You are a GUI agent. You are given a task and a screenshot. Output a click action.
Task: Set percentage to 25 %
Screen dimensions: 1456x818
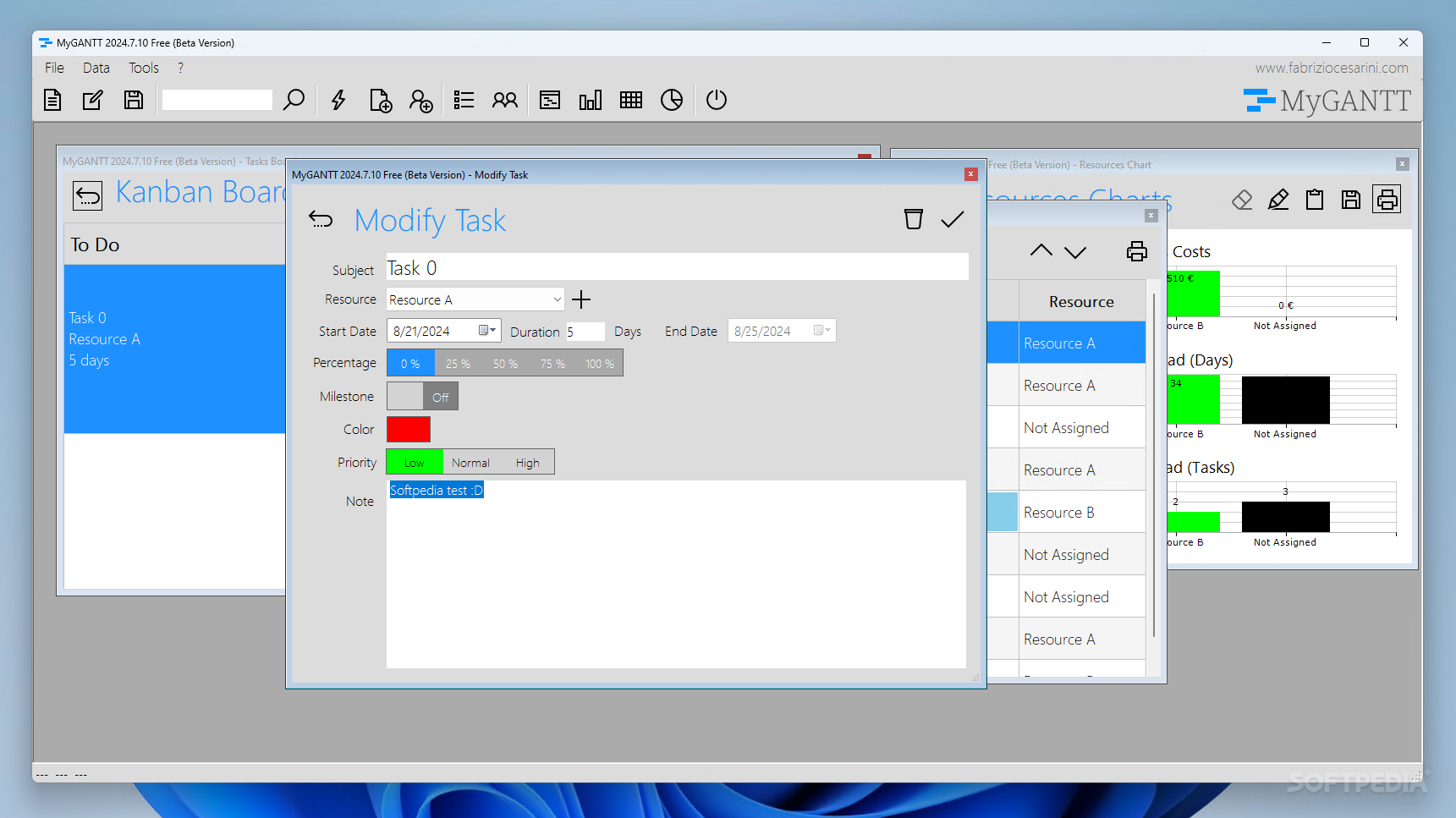point(458,363)
